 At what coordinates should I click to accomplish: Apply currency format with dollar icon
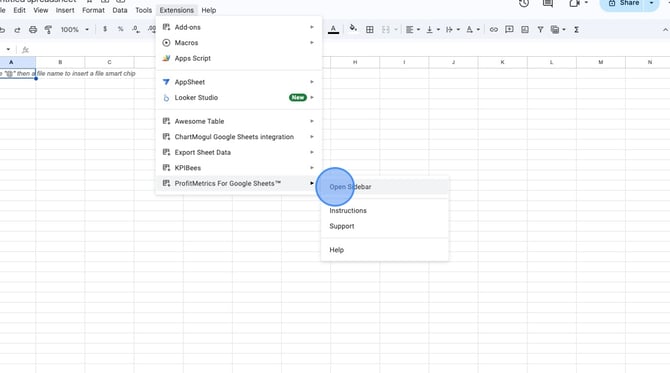pos(105,29)
